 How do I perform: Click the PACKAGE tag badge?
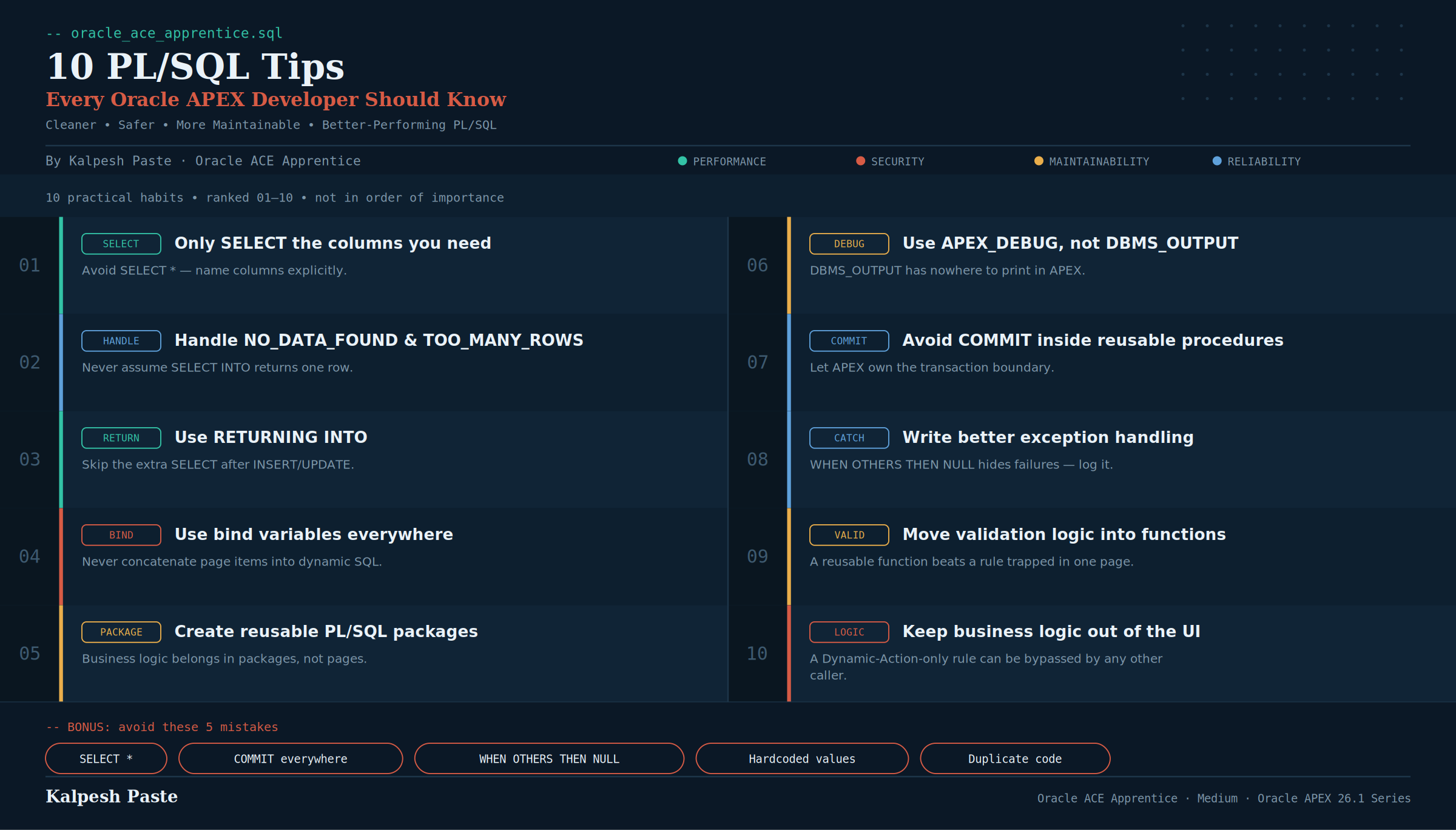tap(121, 632)
